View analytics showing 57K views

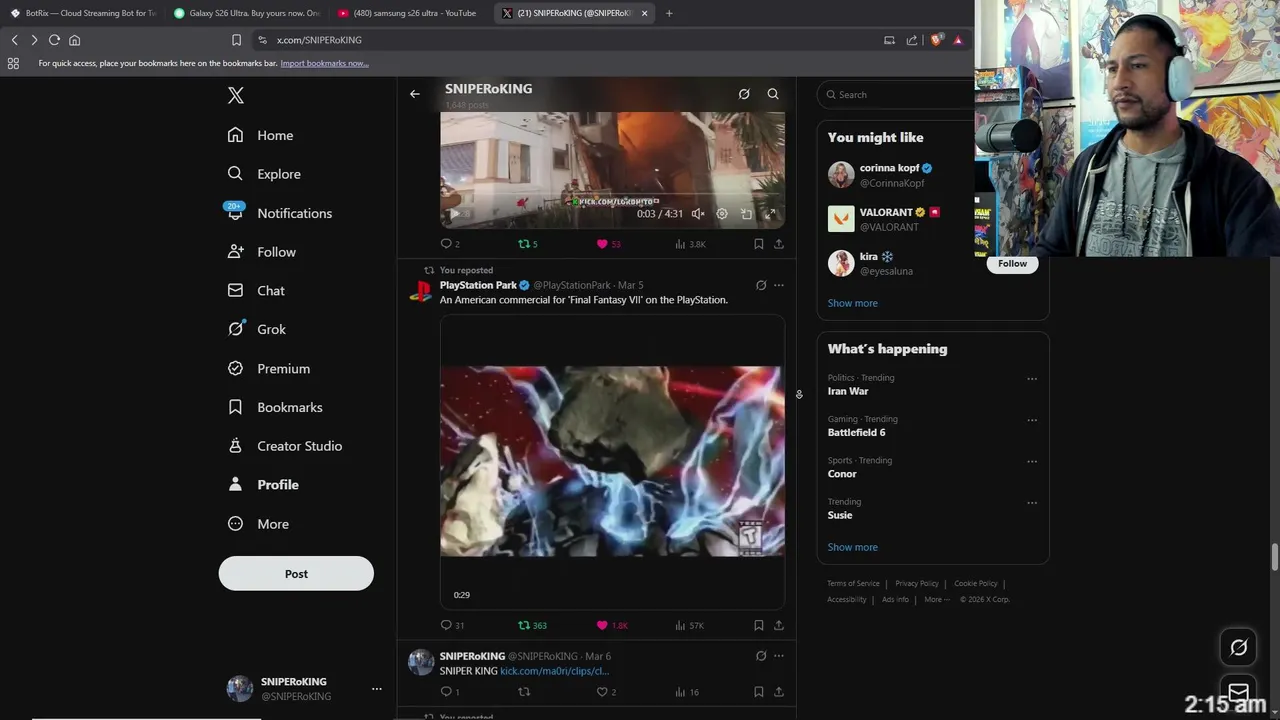pos(690,626)
